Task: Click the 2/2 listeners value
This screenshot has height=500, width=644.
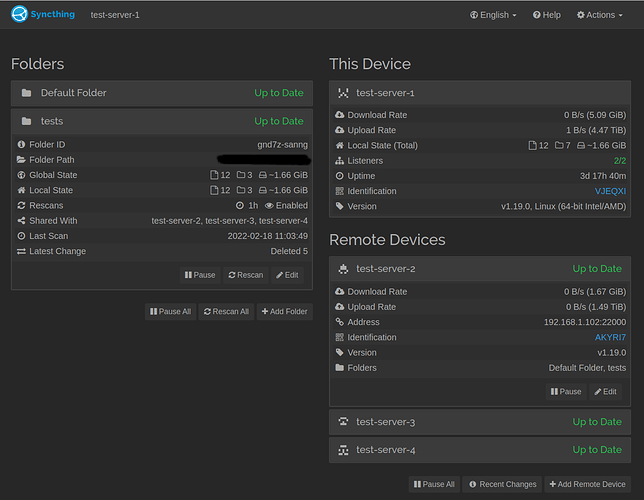Action: pyautogui.click(x=620, y=161)
